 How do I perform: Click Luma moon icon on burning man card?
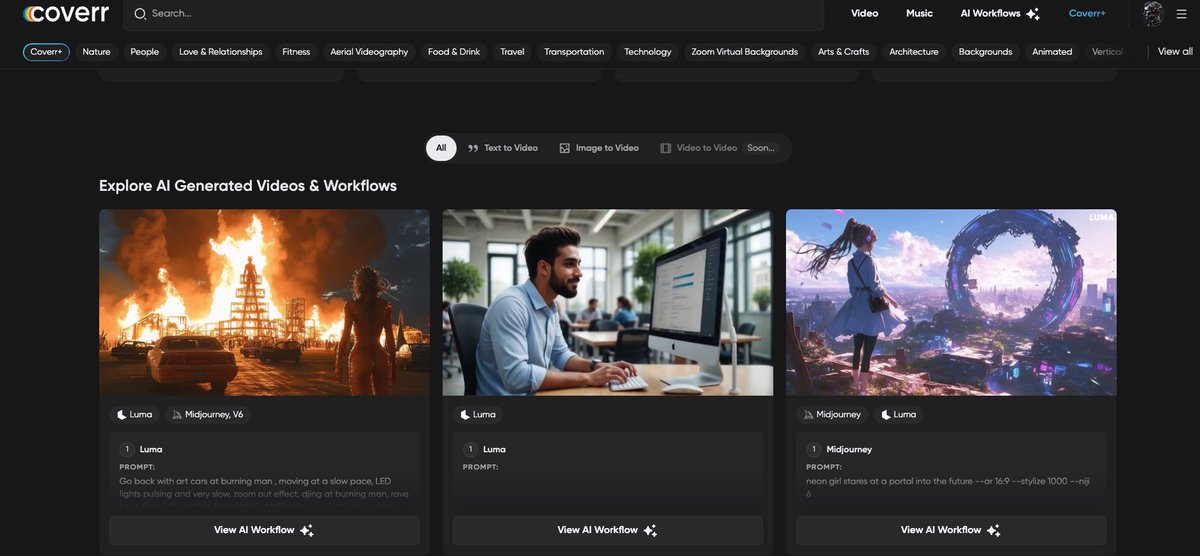[x=122, y=414]
